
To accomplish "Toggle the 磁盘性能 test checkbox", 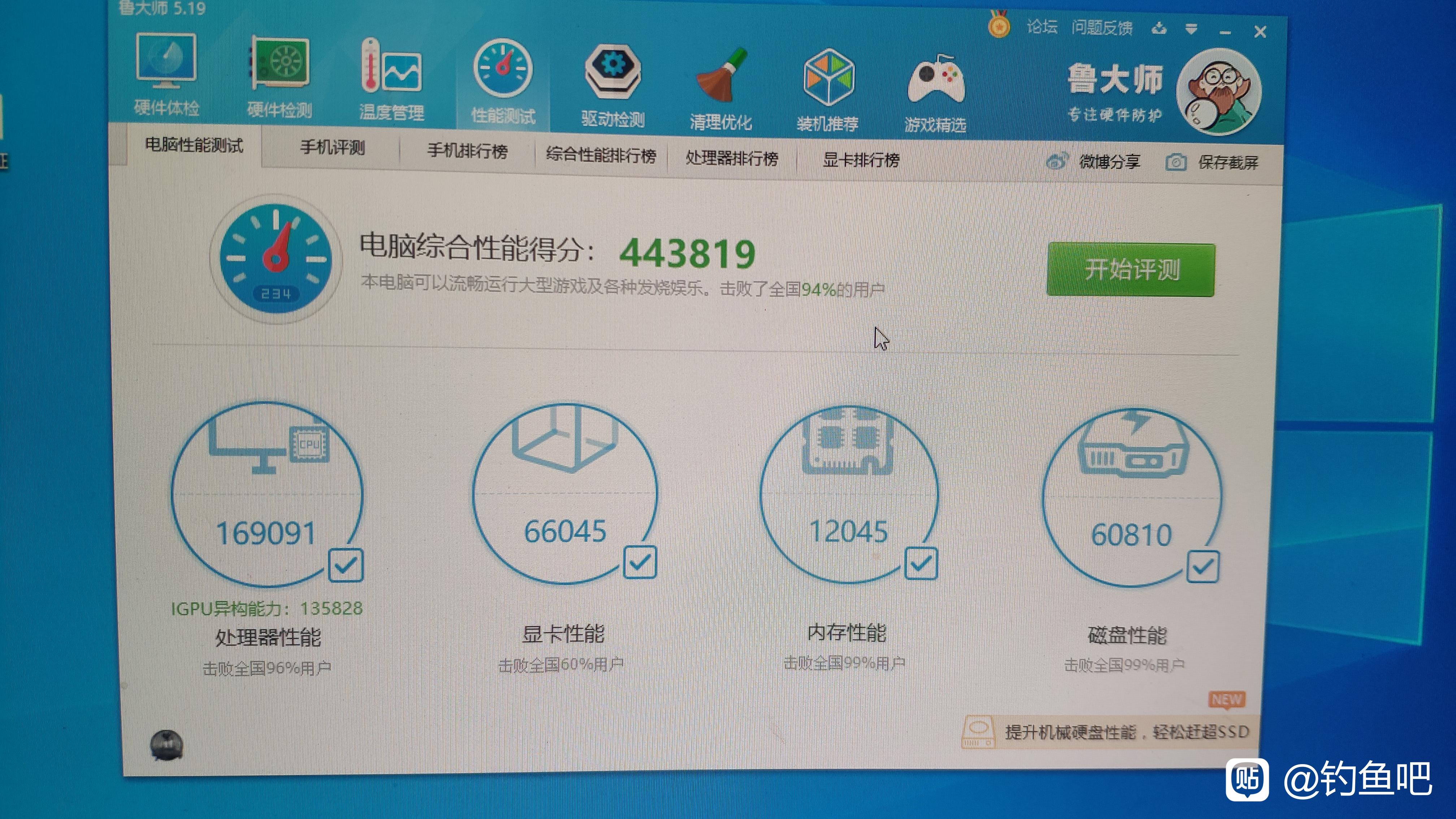I will [1203, 566].
